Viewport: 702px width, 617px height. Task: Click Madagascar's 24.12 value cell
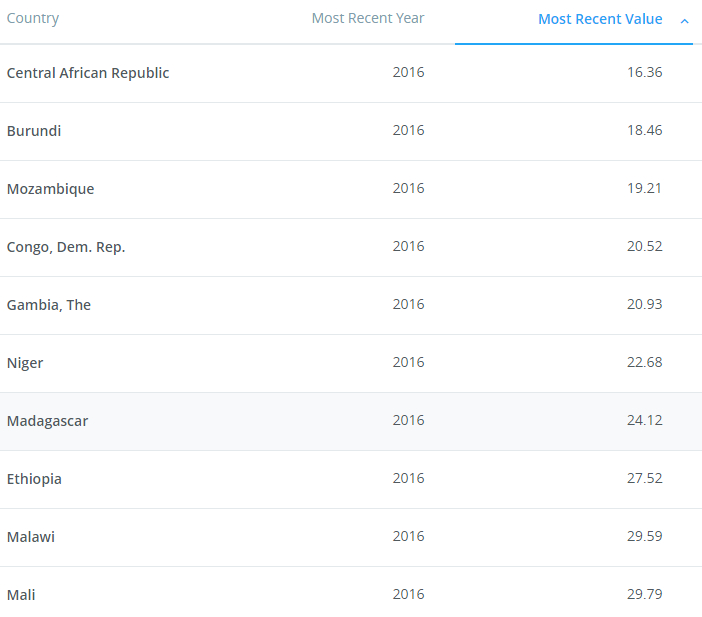coord(644,421)
